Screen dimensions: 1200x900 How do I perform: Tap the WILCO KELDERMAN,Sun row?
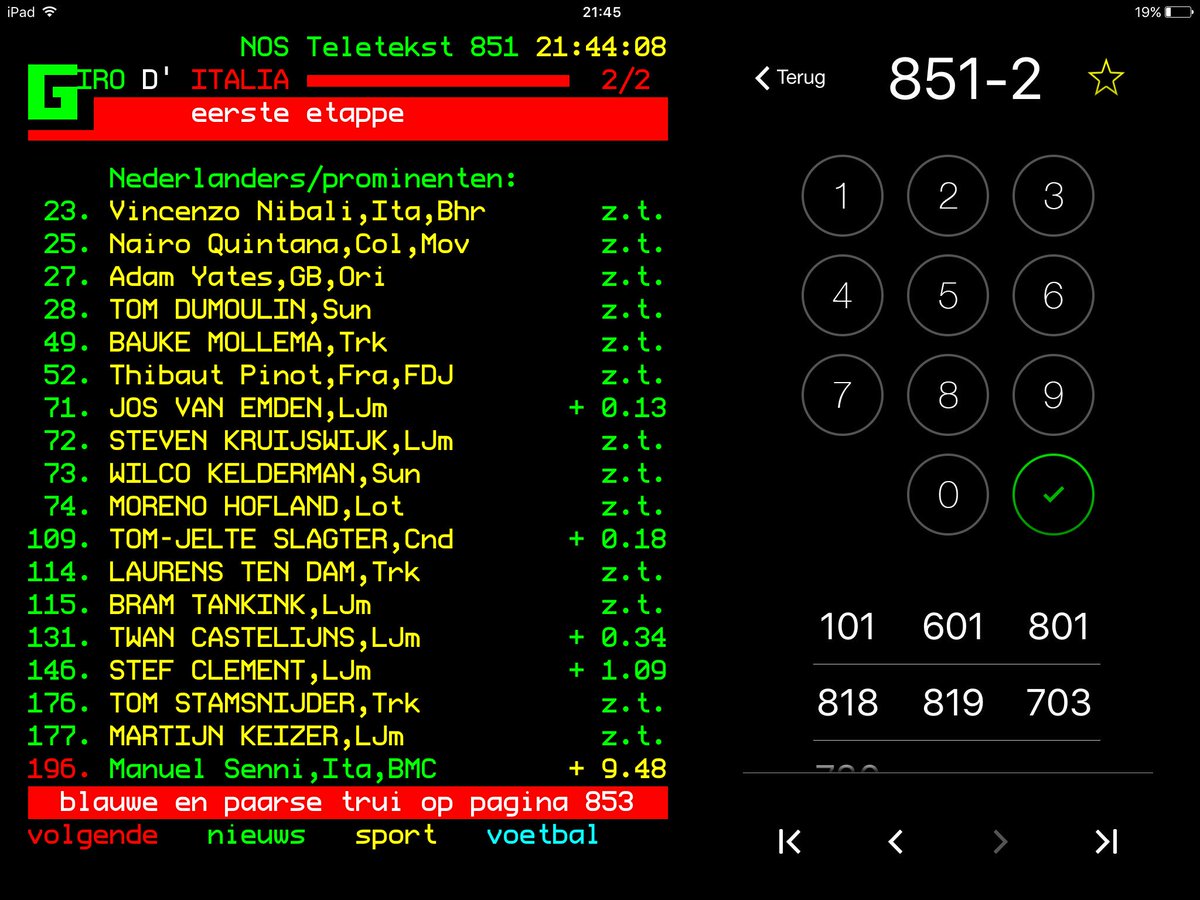[347, 474]
